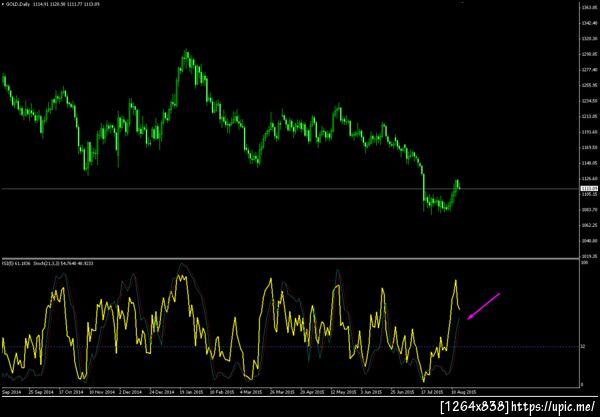Click the 1148.05 price scale value
Viewport: 600px width, 417px height.
click(589, 163)
